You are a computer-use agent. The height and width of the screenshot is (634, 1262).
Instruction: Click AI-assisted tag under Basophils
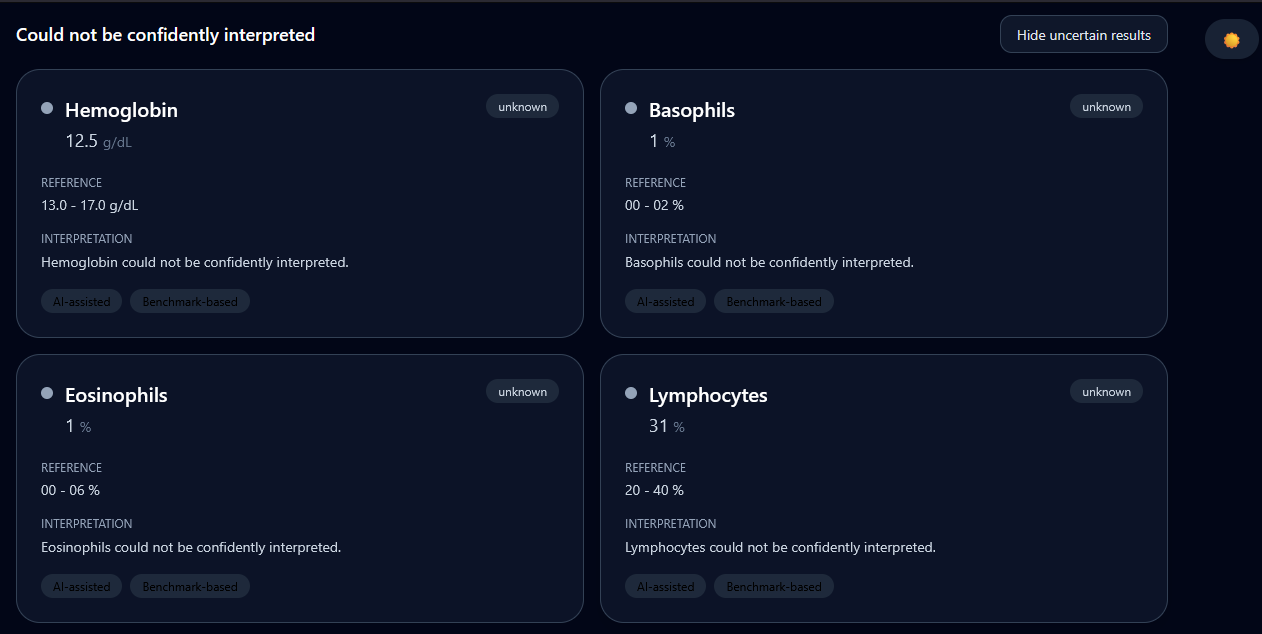pyautogui.click(x=666, y=302)
